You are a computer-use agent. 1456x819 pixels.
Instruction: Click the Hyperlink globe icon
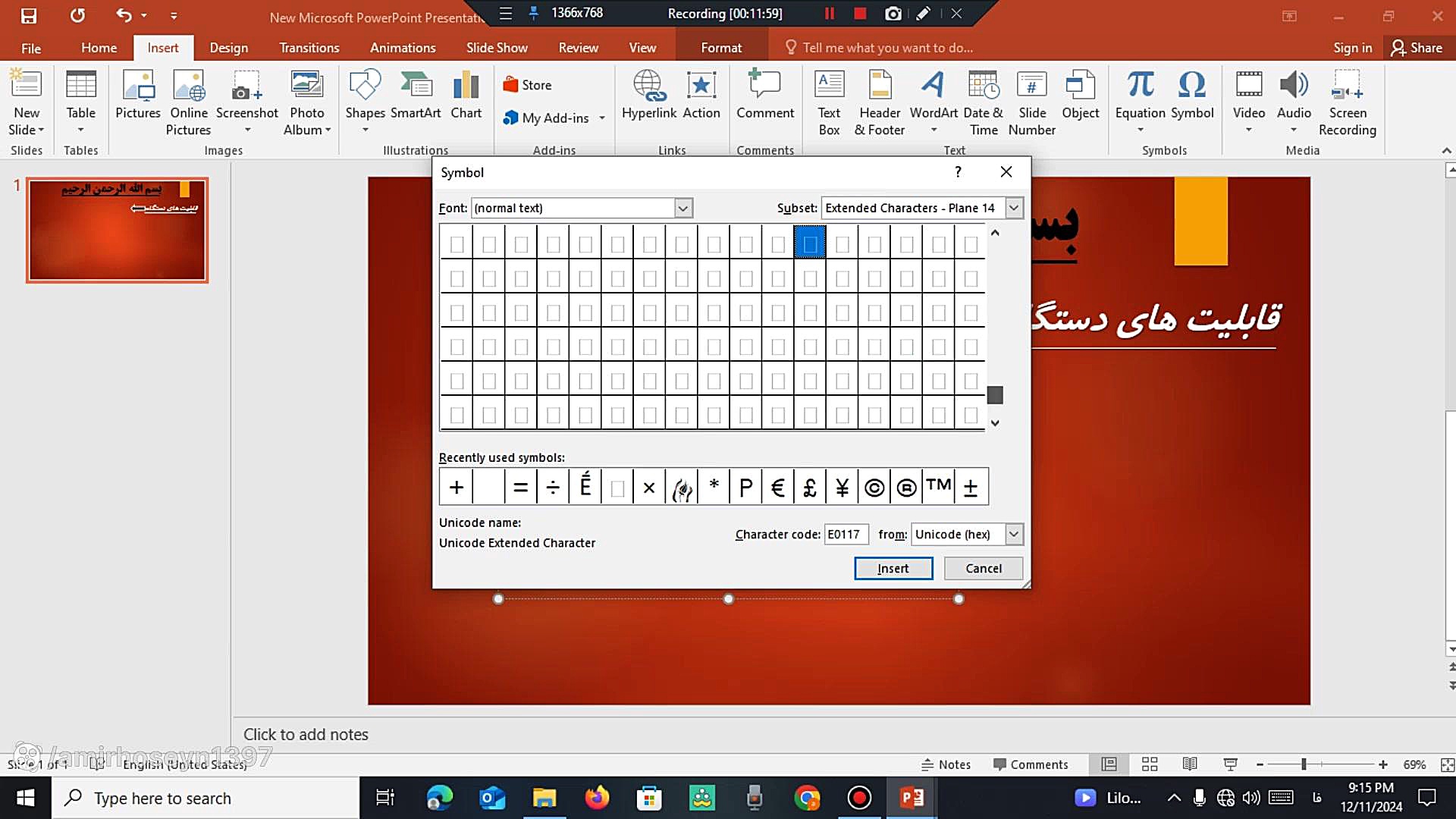648,86
